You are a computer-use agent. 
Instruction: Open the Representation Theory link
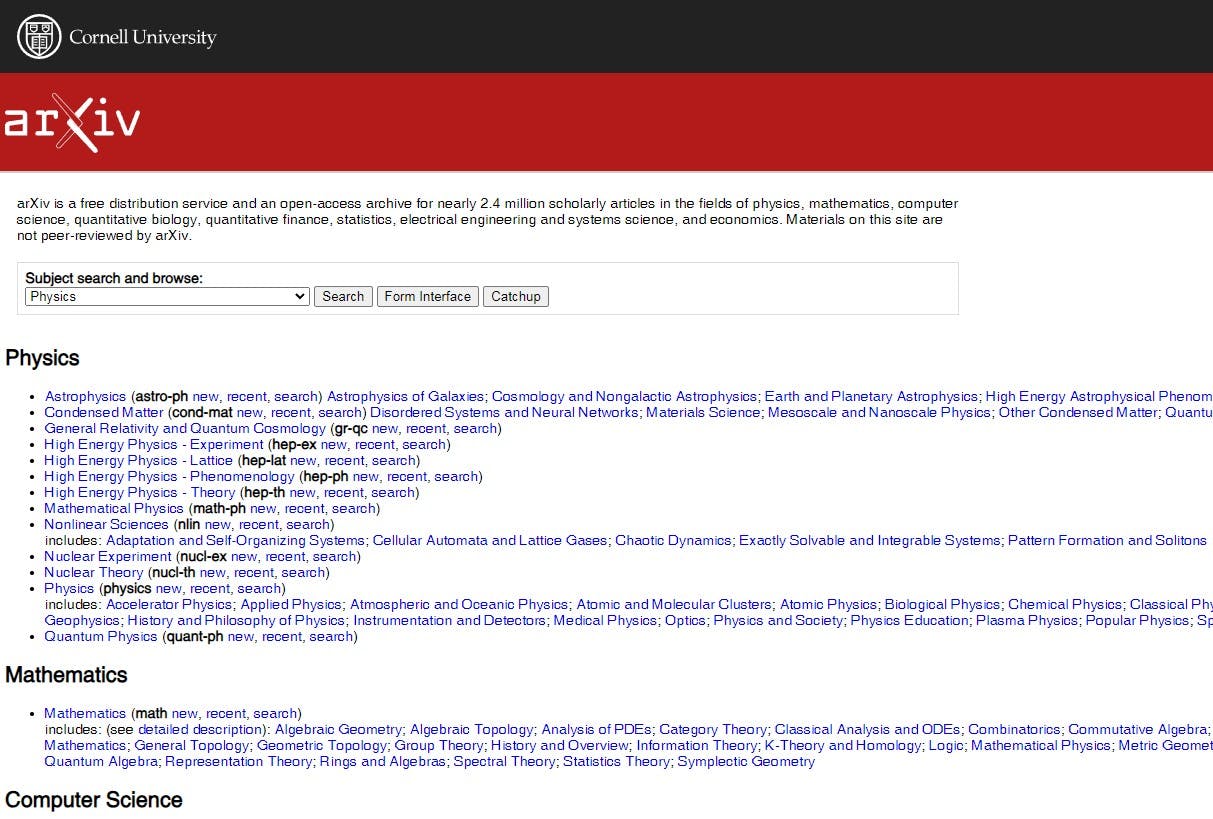coord(238,762)
